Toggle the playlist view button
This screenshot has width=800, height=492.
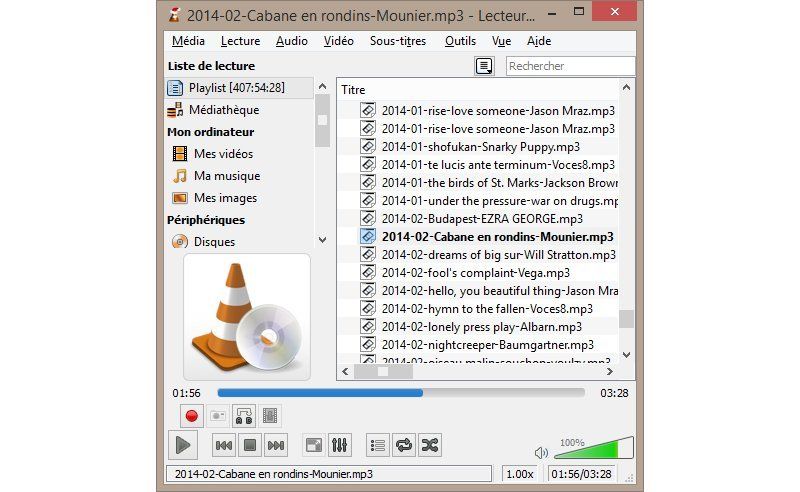377,445
